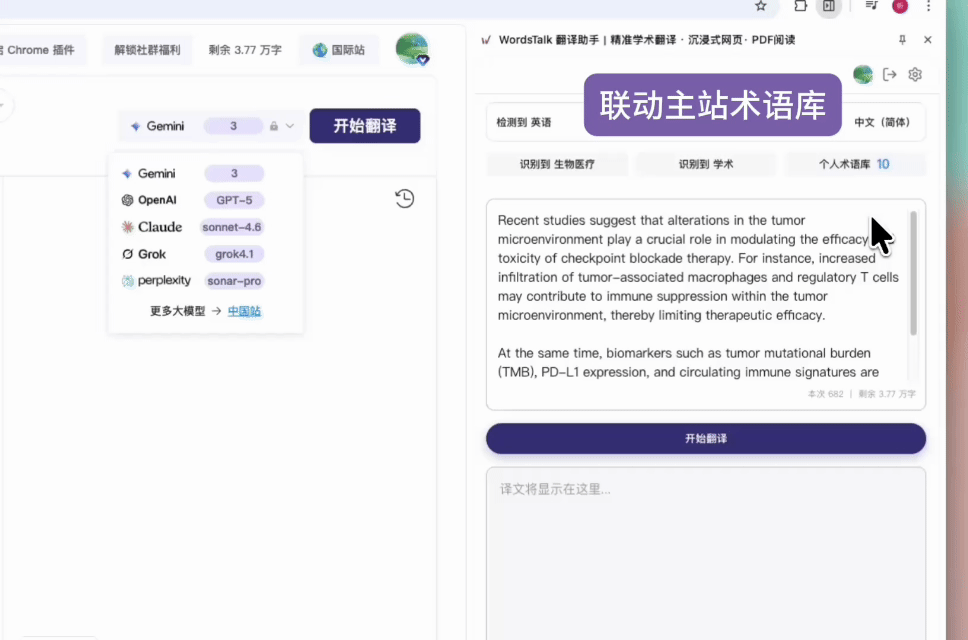Click the translation history clock icon
The height and width of the screenshot is (640, 968).
tap(404, 198)
